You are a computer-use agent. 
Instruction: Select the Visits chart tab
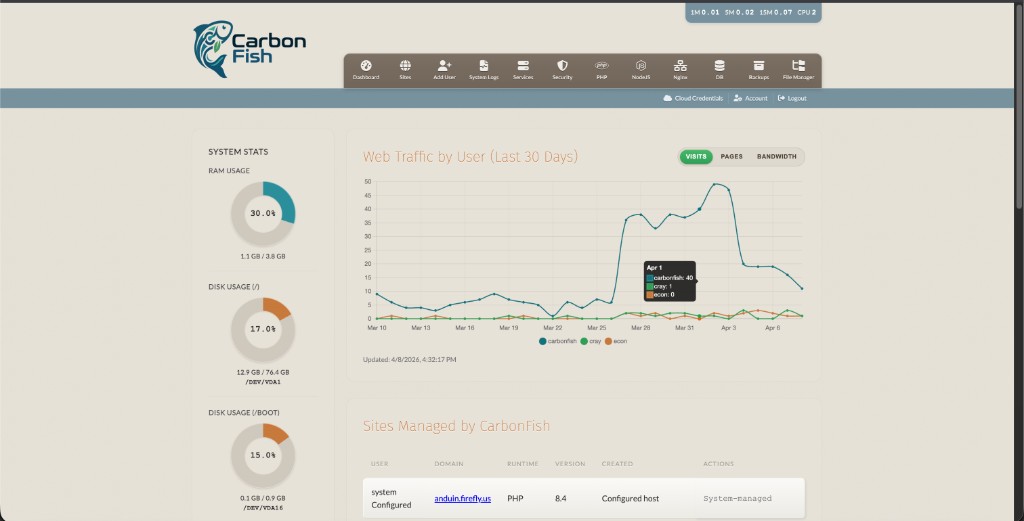click(x=696, y=157)
